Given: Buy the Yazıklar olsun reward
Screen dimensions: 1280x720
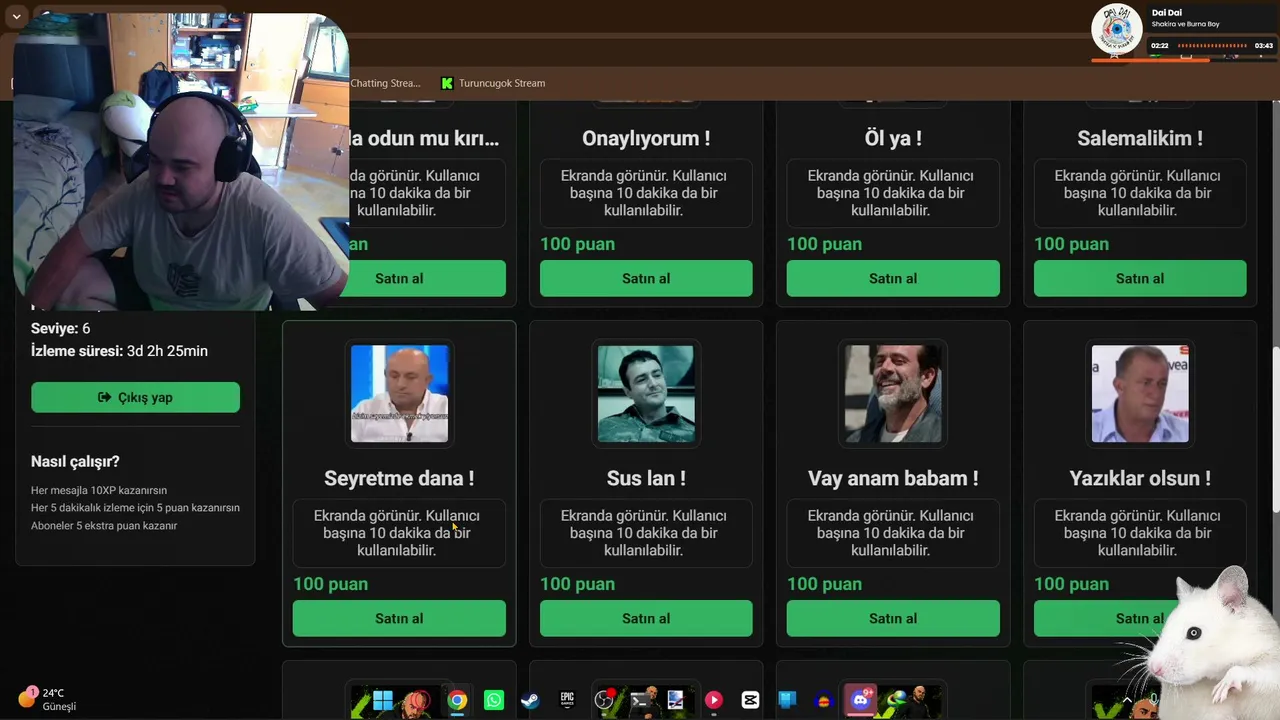Looking at the screenshot, I should 1140,618.
